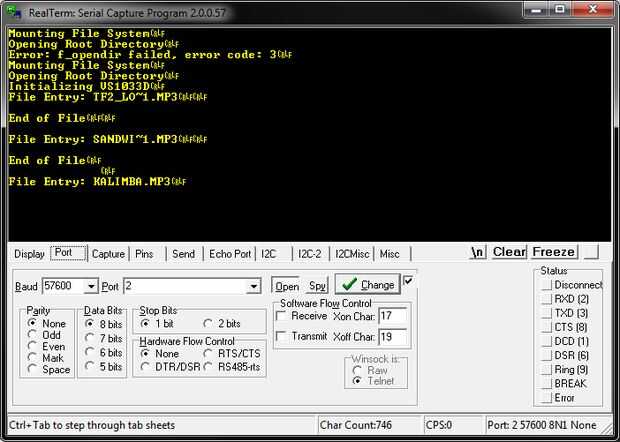Click the Xon Char input field
The width and height of the screenshot is (620, 442).
pos(392,316)
